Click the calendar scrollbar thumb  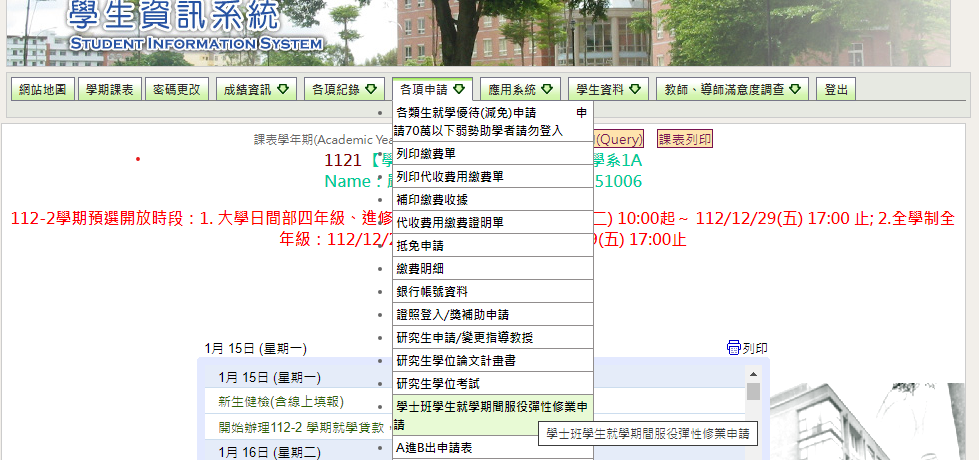[753, 391]
